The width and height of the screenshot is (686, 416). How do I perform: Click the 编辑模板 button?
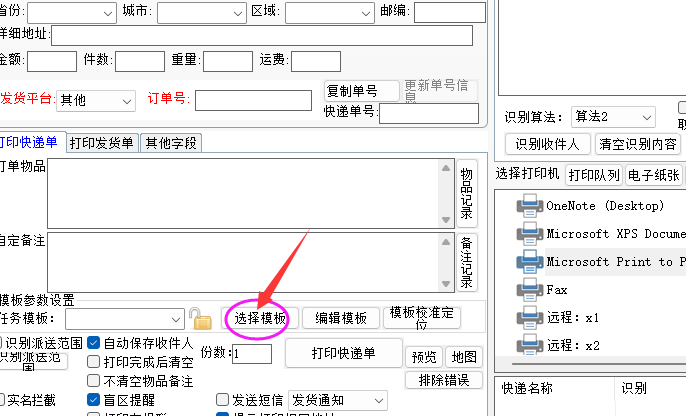coord(341,318)
